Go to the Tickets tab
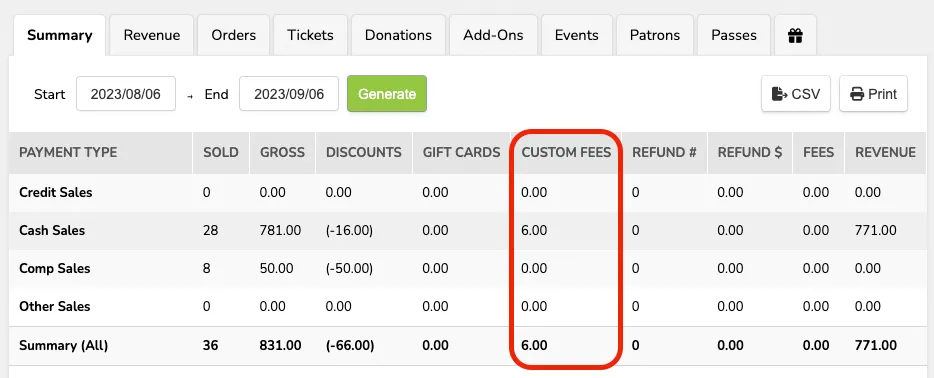The width and height of the screenshot is (934, 378). pyautogui.click(x=310, y=36)
